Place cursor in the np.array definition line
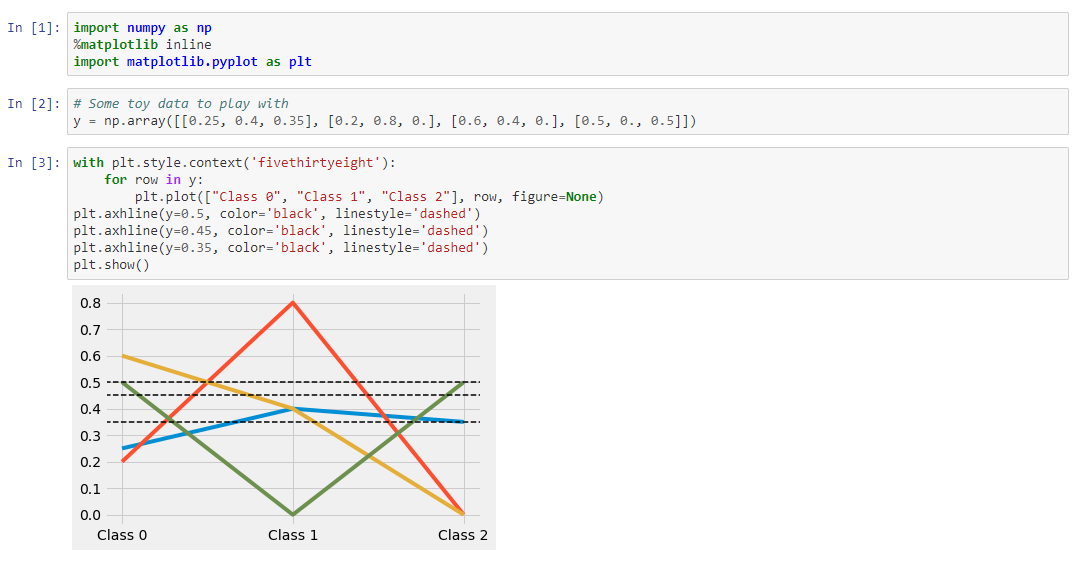1081x561 pixels. [x=384, y=121]
